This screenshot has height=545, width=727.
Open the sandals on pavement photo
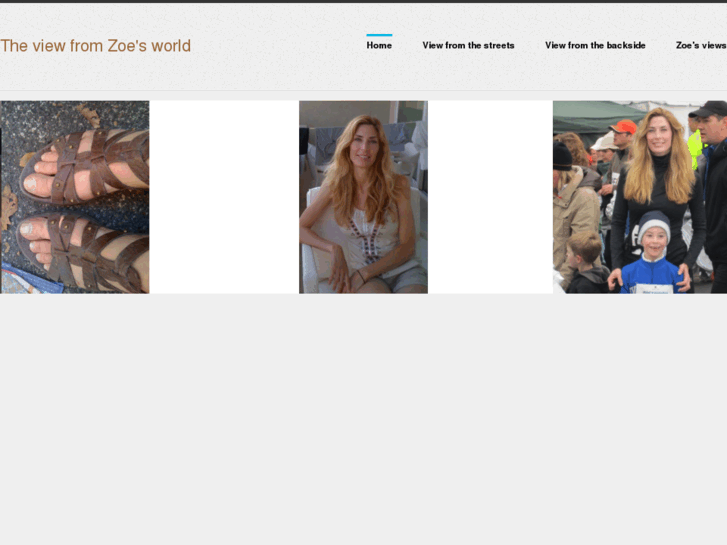click(75, 197)
